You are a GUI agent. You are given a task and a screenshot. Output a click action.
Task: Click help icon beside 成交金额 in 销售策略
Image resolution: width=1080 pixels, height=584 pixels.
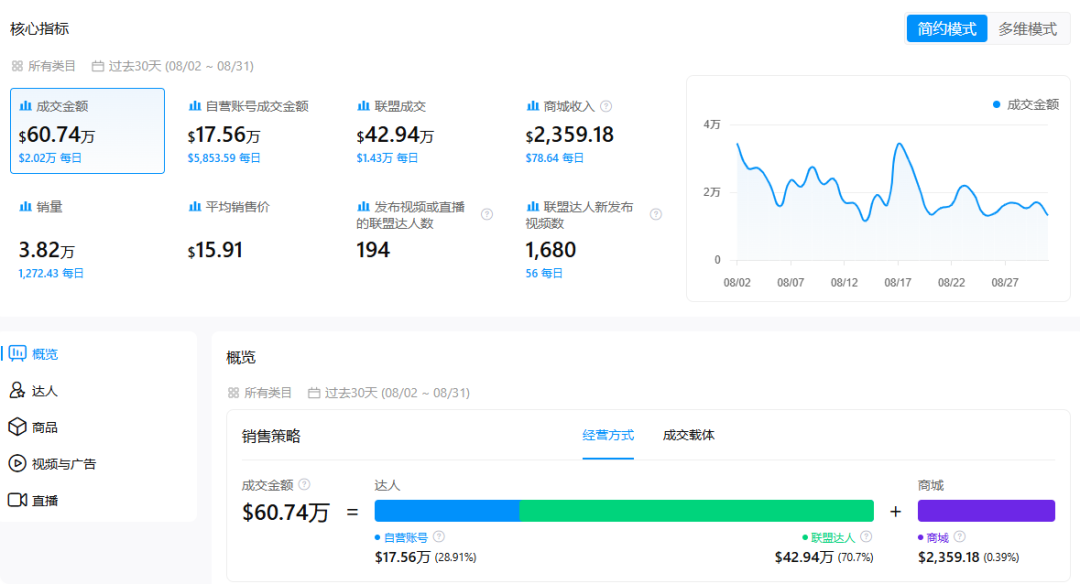coord(304,484)
